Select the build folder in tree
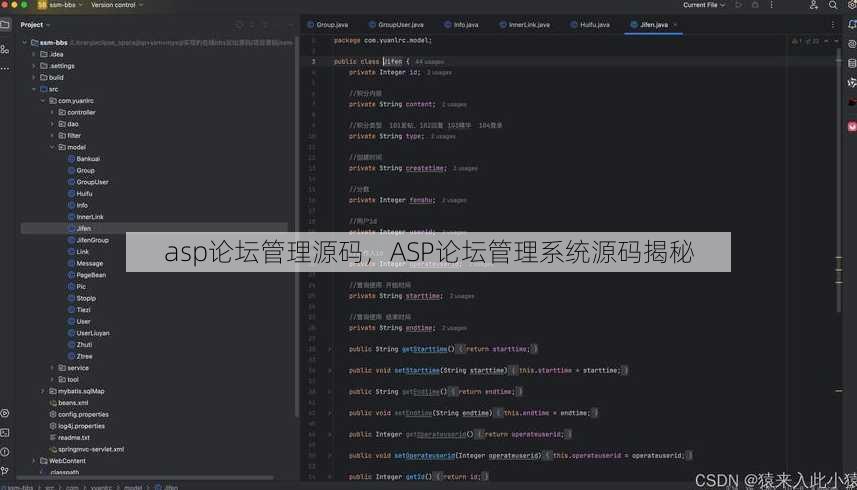 coord(56,78)
